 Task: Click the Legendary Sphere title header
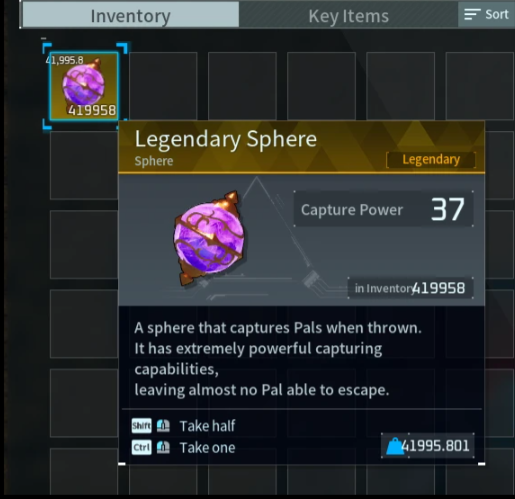[x=226, y=139]
